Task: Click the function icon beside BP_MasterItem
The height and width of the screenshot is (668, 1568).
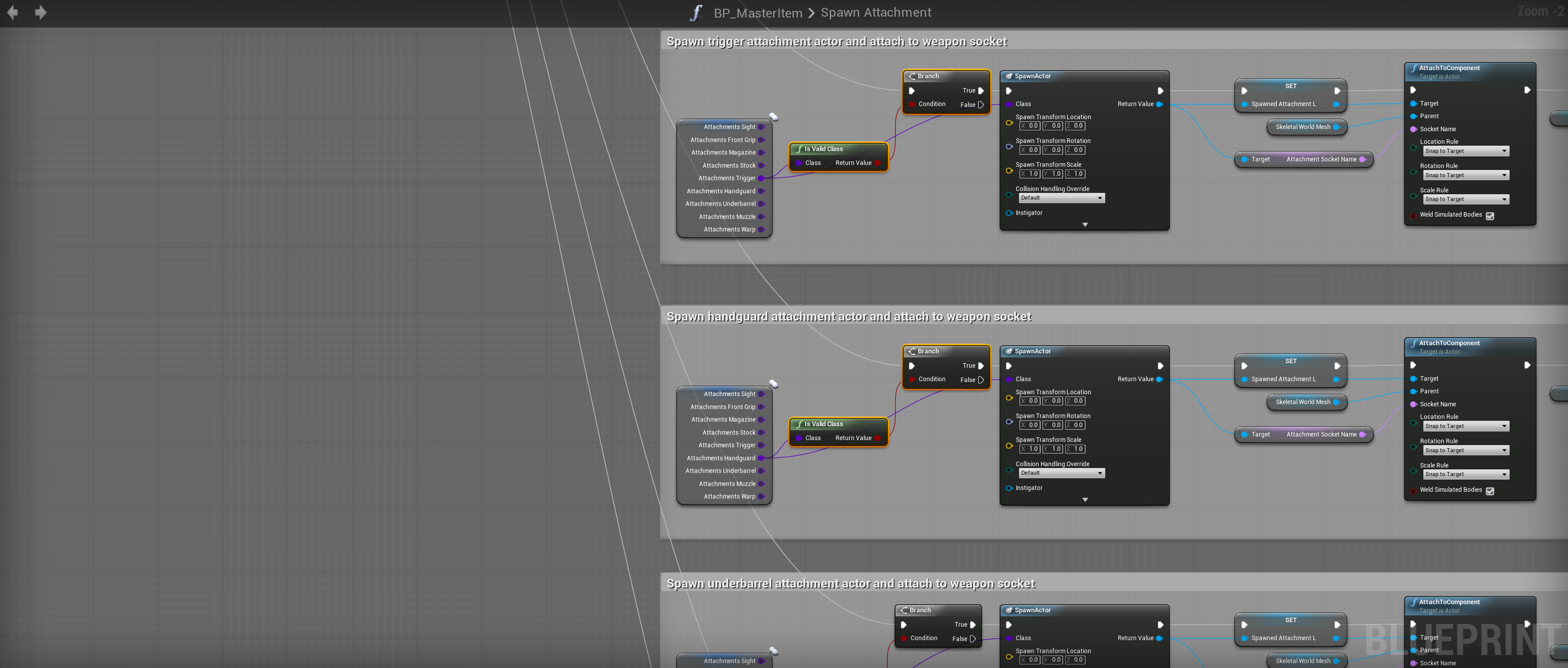Action: (696, 13)
